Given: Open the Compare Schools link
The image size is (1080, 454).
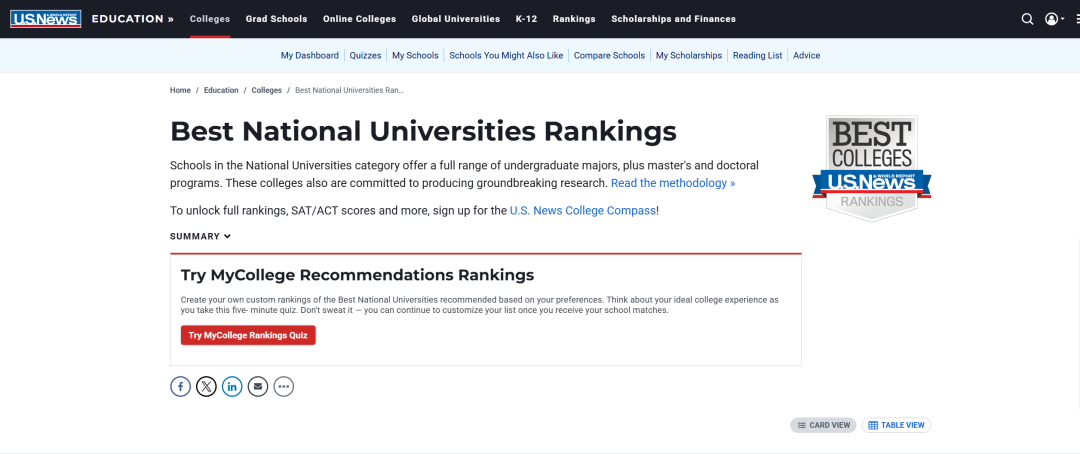Looking at the screenshot, I should pyautogui.click(x=610, y=56).
